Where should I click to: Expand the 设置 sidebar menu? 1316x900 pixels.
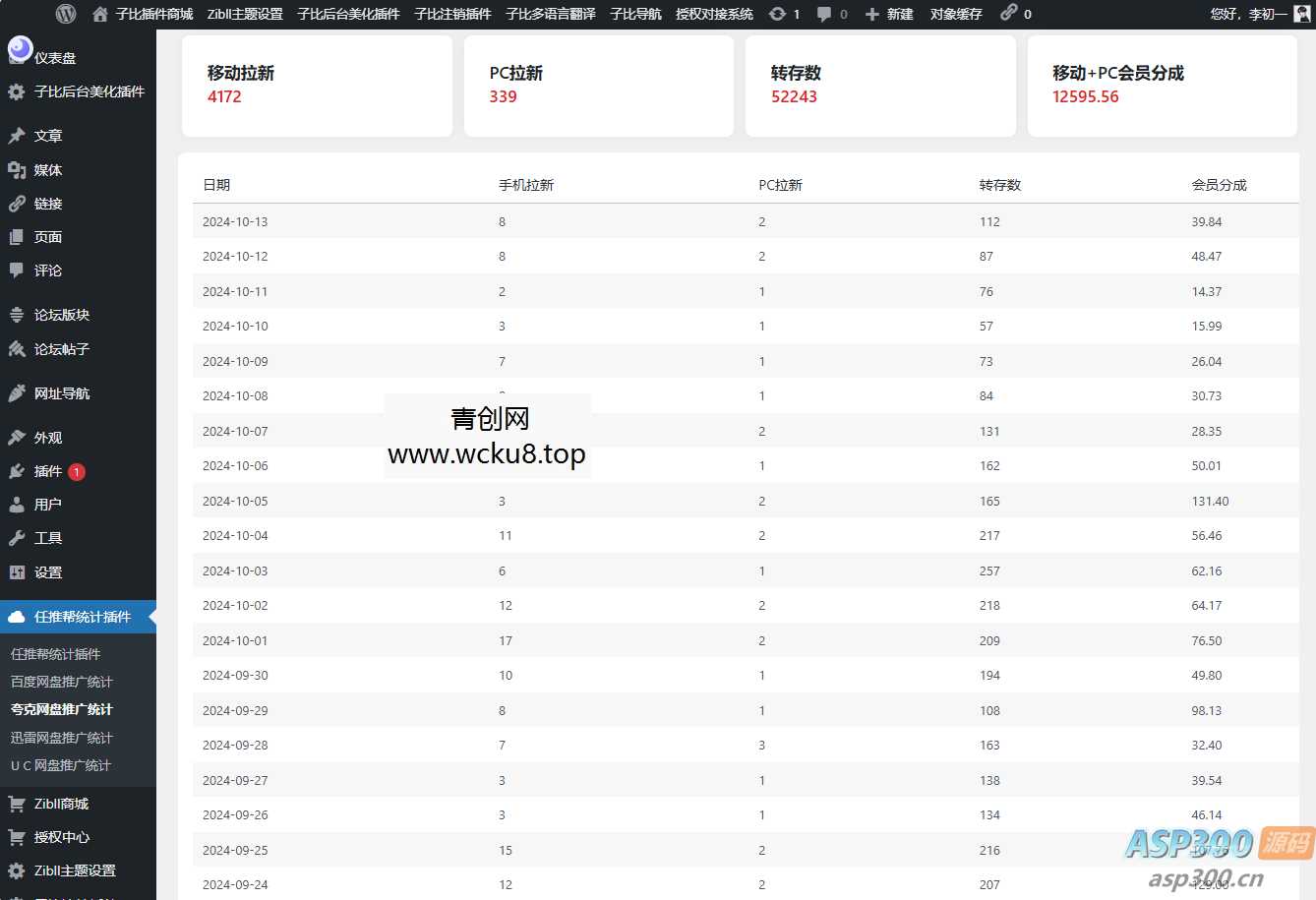pos(44,571)
